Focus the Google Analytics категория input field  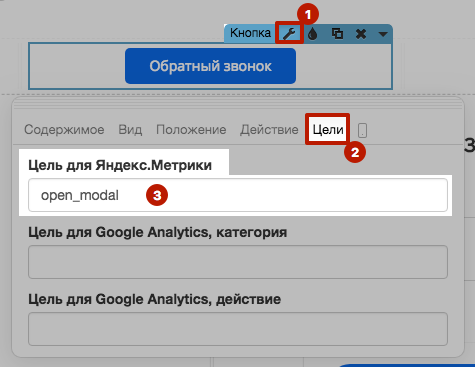click(x=238, y=262)
